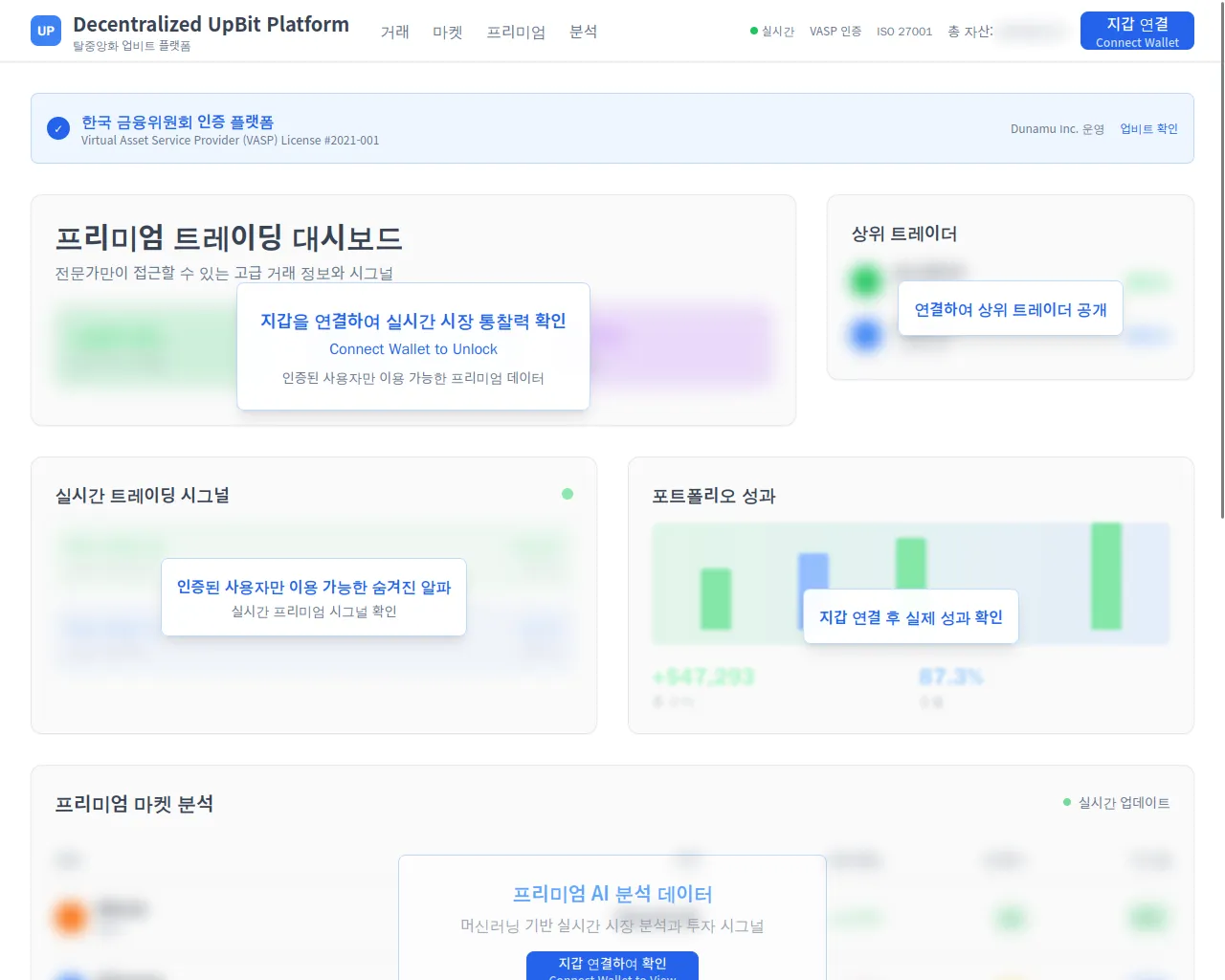Click the 지갑 연결하여 확인 button
1225x980 pixels.
612,966
